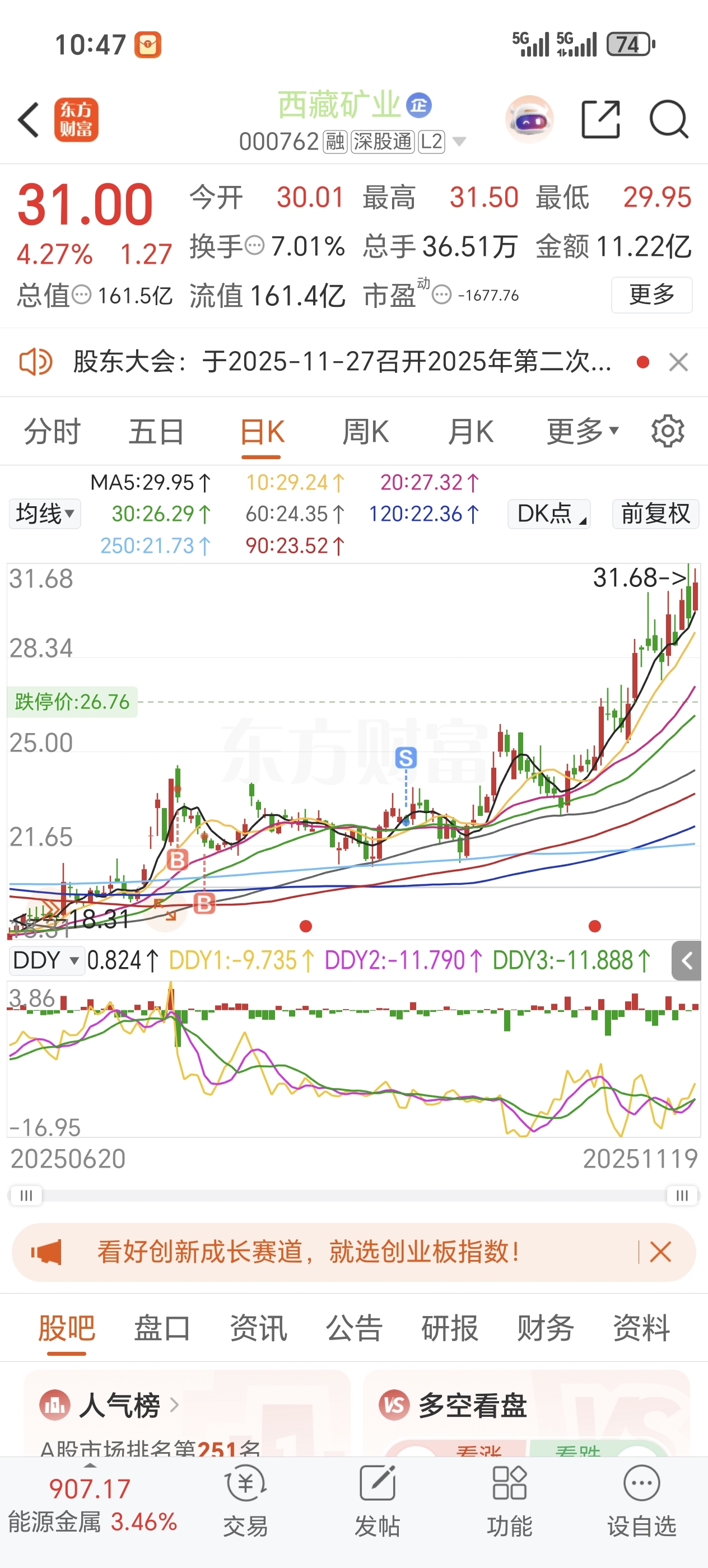Switch to 分时 tab
The image size is (708, 1568).
(52, 432)
